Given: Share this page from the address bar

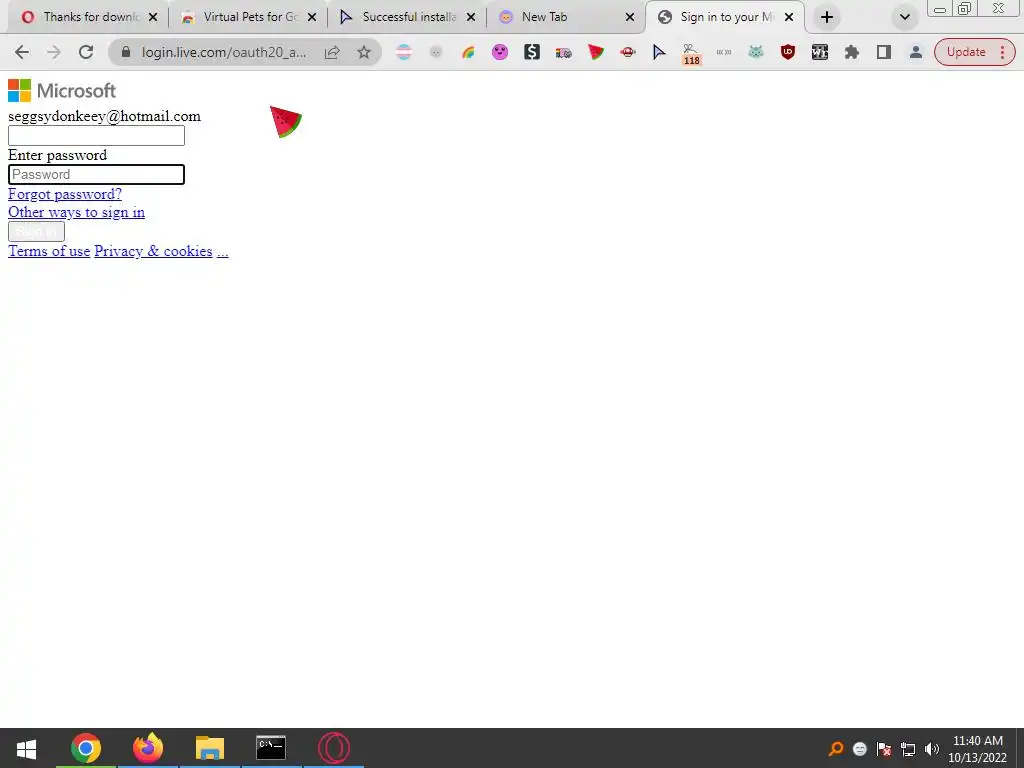Looking at the screenshot, I should pyautogui.click(x=332, y=52).
